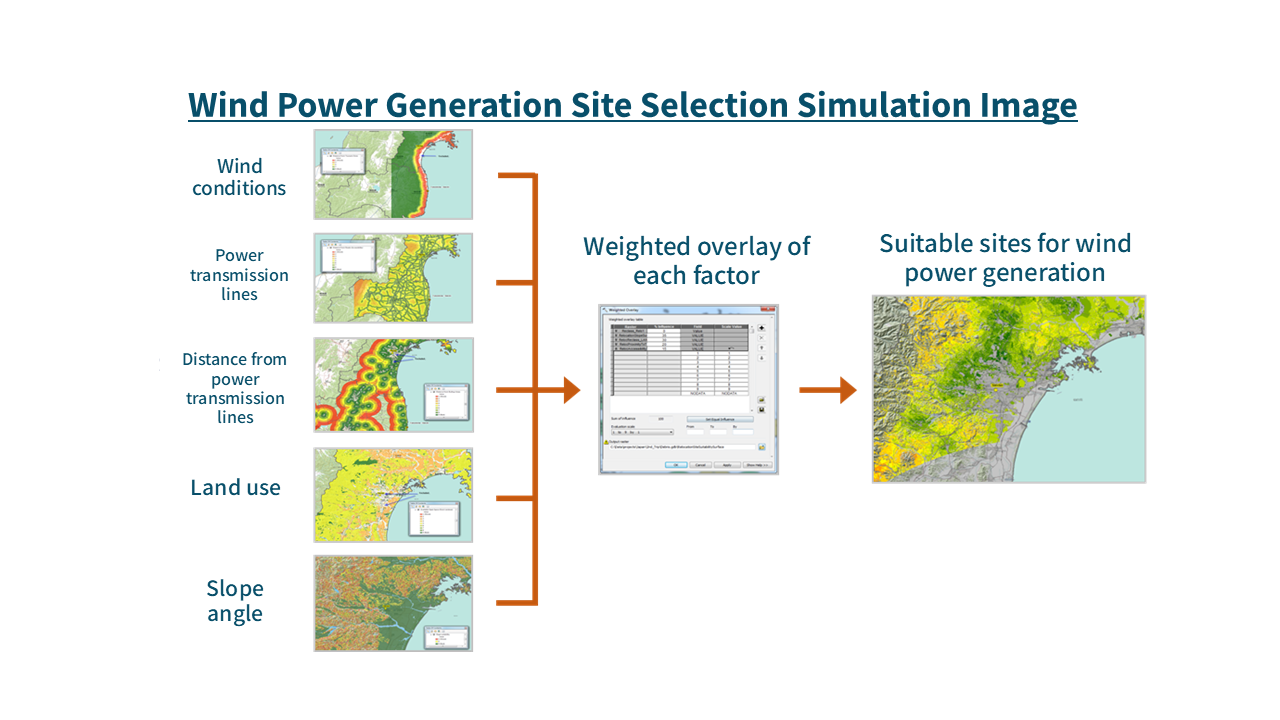Screen dimensions: 1280x720
Task: Click the move raster down arrow icon
Action: [761, 358]
